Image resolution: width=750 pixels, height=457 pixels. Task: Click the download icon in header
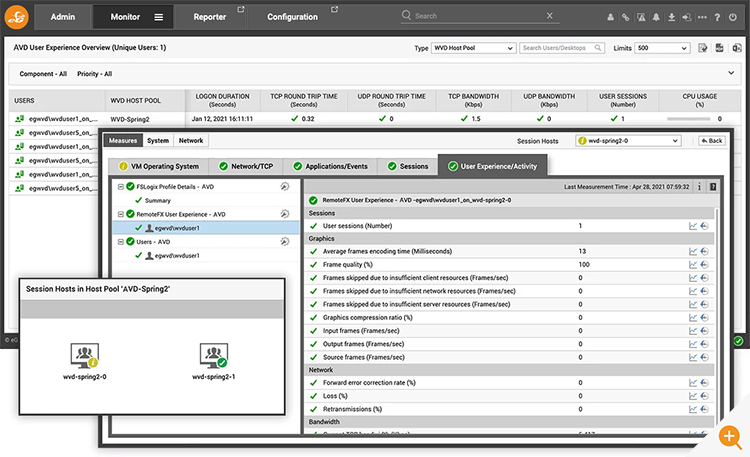pos(672,17)
